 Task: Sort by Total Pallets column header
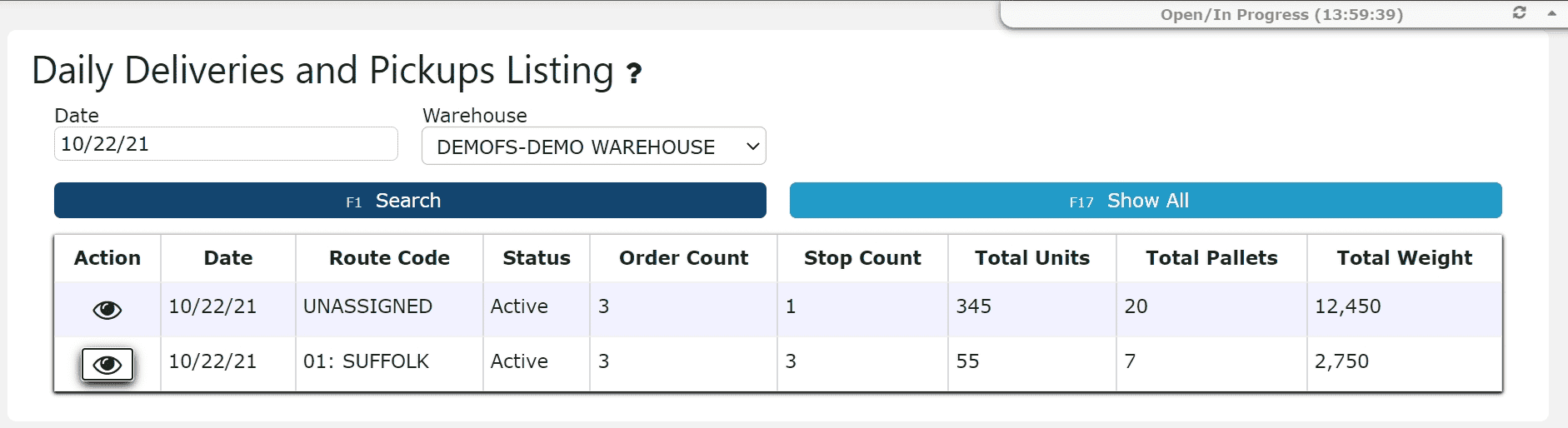1211,258
